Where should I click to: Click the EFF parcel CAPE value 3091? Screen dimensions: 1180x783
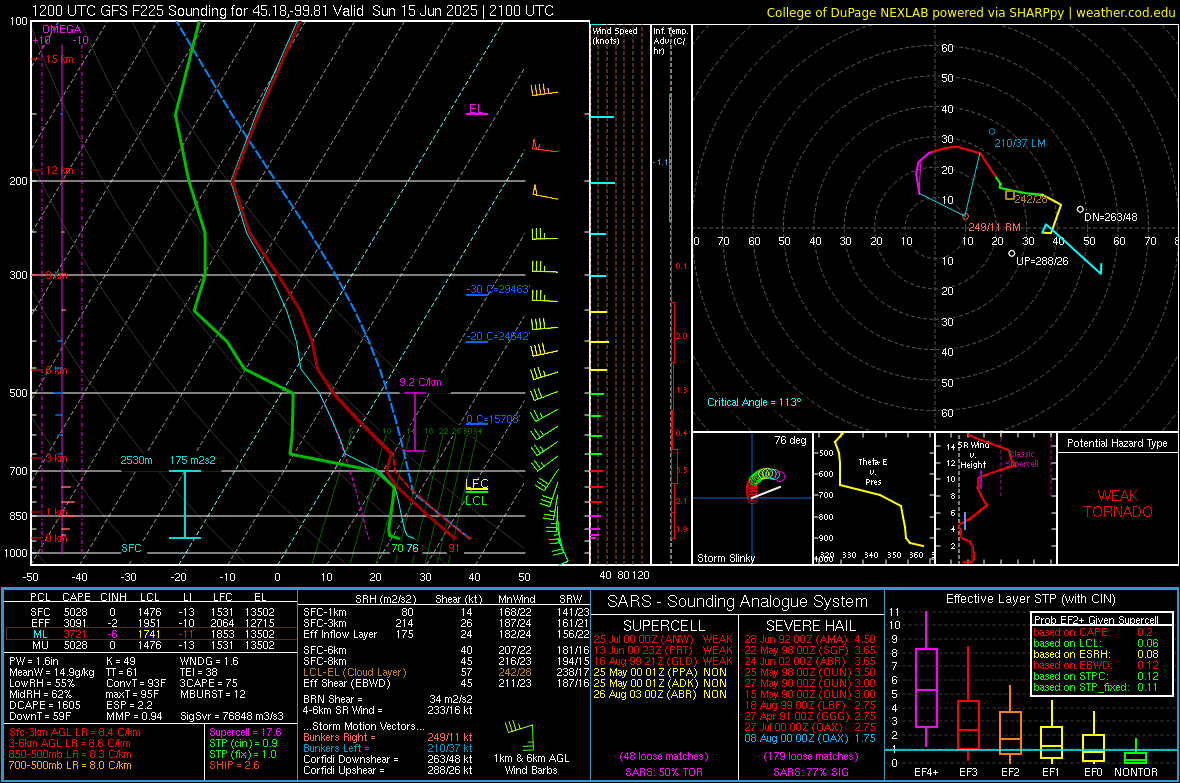tap(75, 623)
